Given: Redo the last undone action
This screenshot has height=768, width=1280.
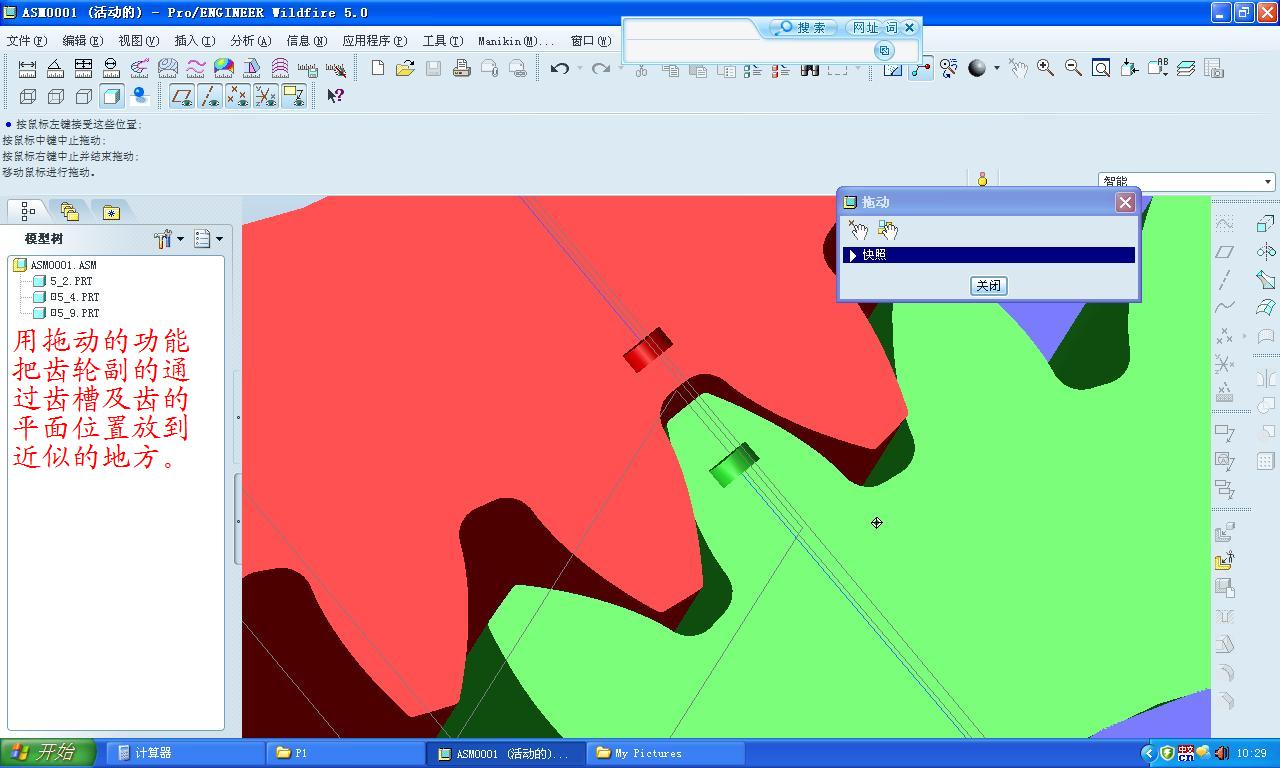Looking at the screenshot, I should click(600, 68).
